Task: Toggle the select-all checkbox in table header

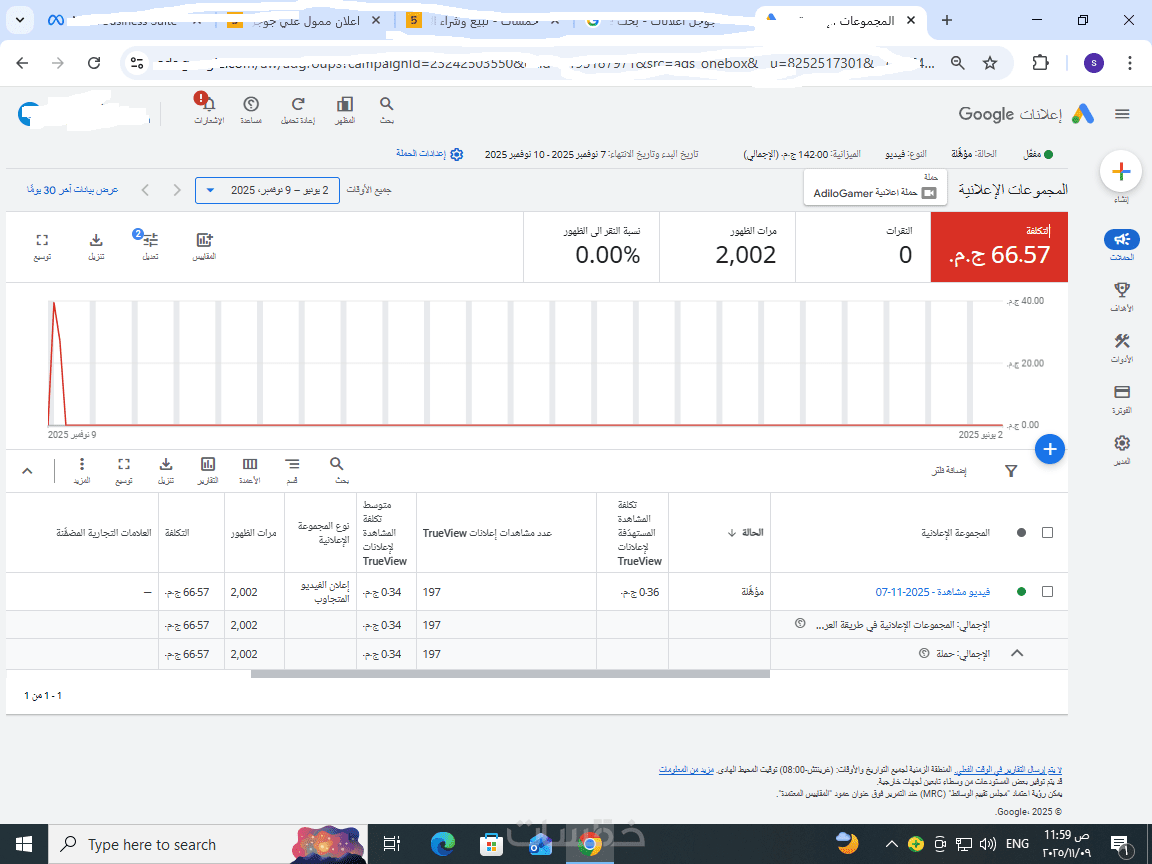Action: pos(1047,533)
